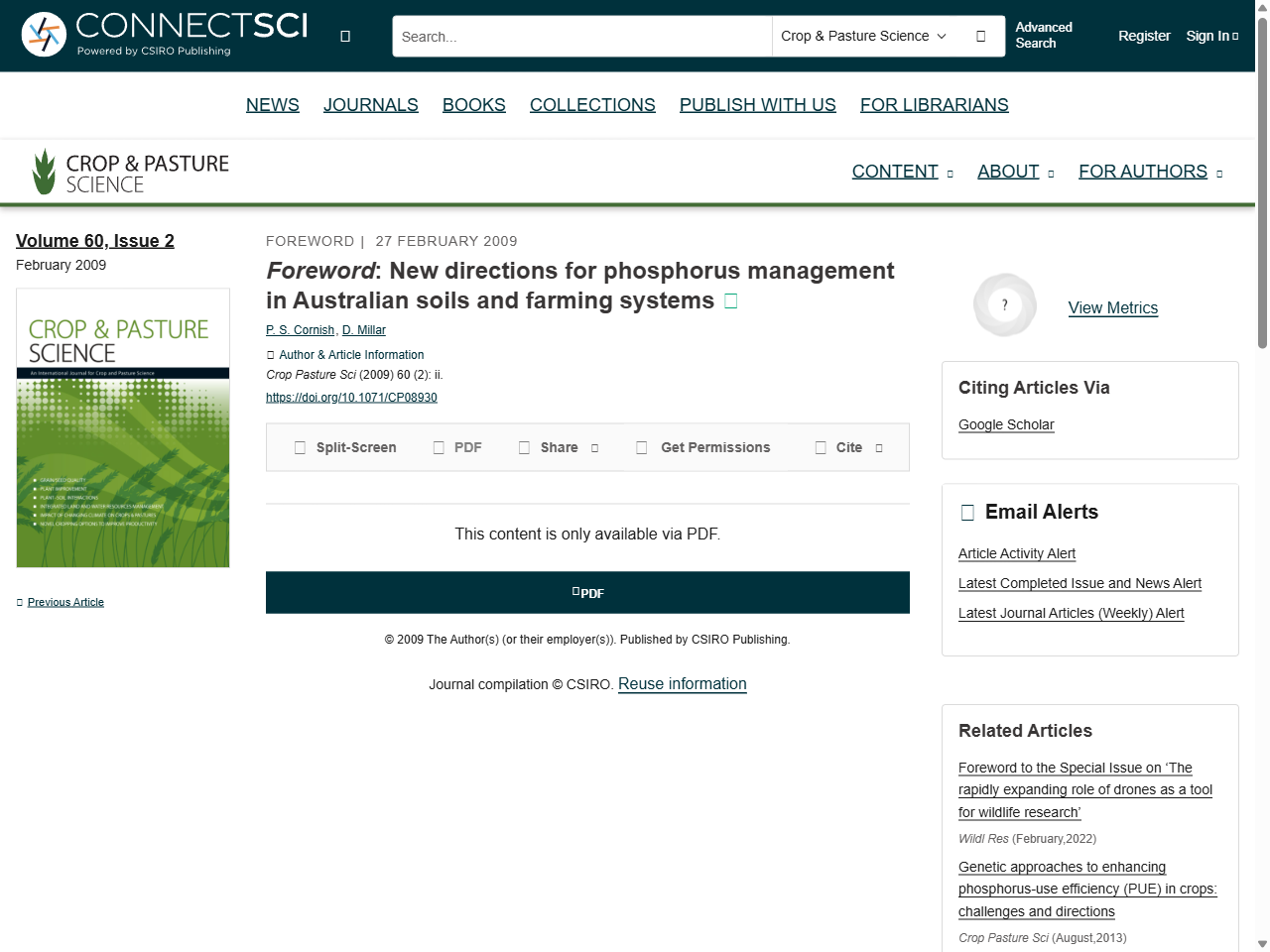Open the icon beside the ConnectSci logo

[x=345, y=37]
